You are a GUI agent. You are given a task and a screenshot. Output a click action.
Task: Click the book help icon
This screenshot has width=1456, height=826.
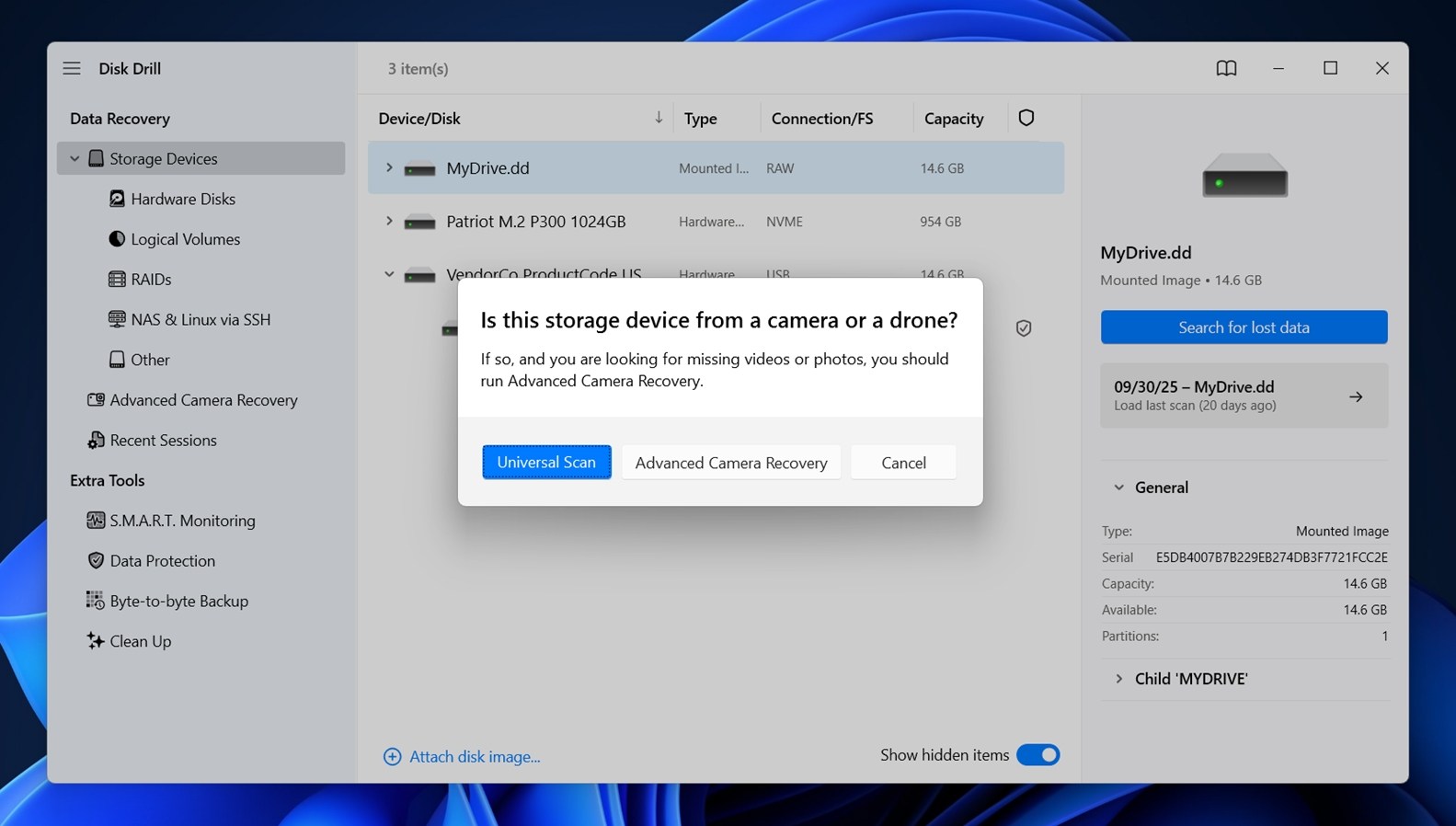click(1226, 68)
